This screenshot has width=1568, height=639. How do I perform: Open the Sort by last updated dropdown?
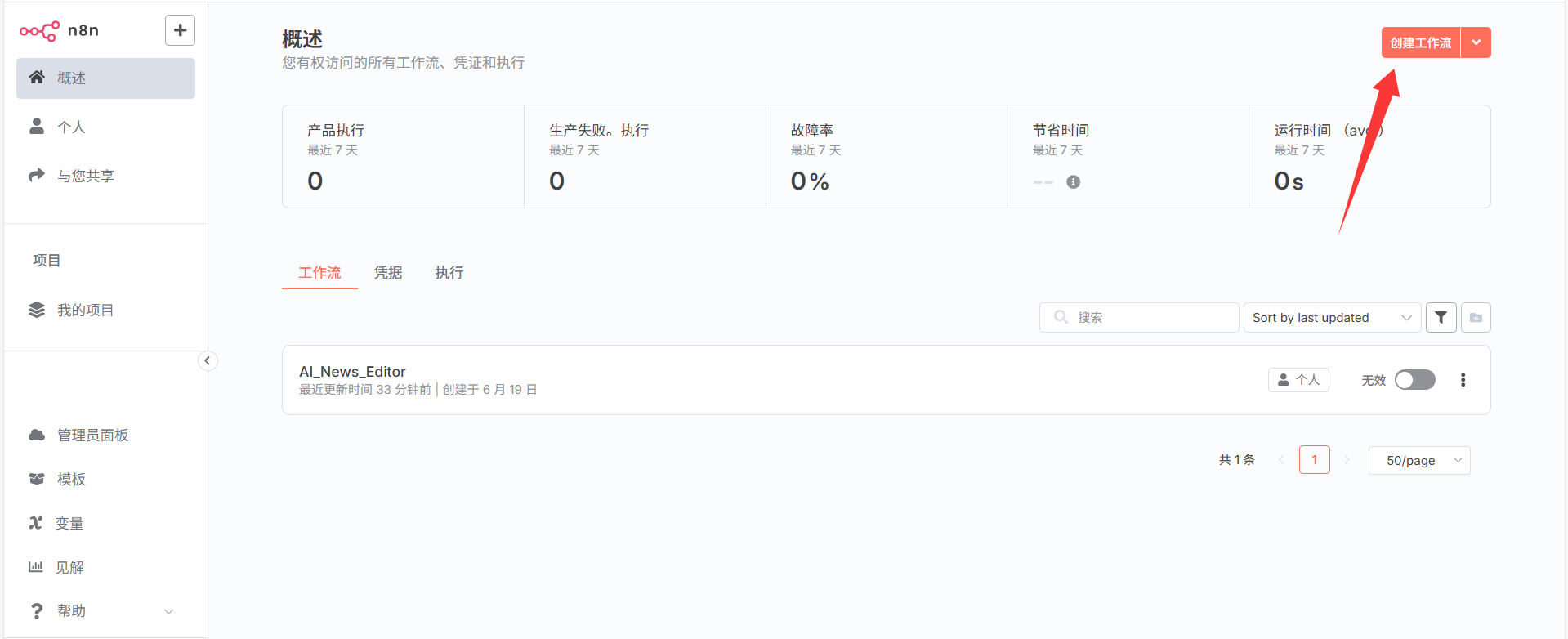1332,318
